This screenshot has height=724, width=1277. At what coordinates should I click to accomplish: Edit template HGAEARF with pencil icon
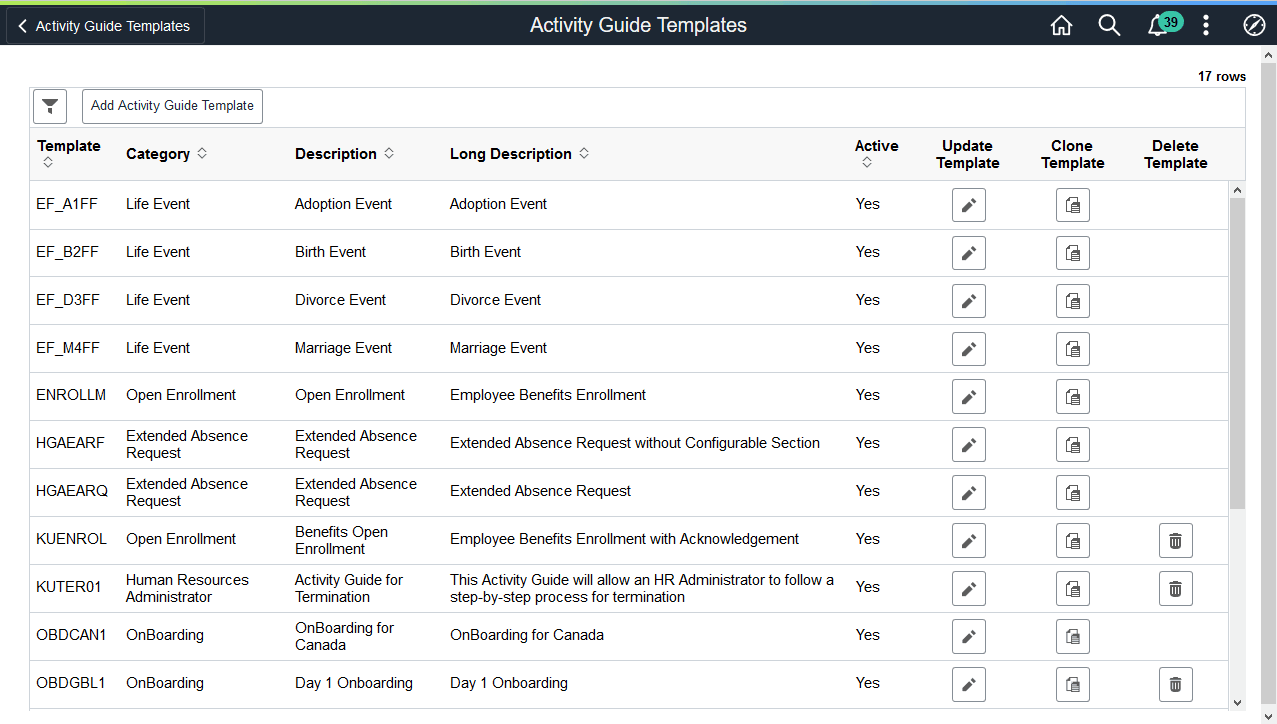[x=969, y=445]
